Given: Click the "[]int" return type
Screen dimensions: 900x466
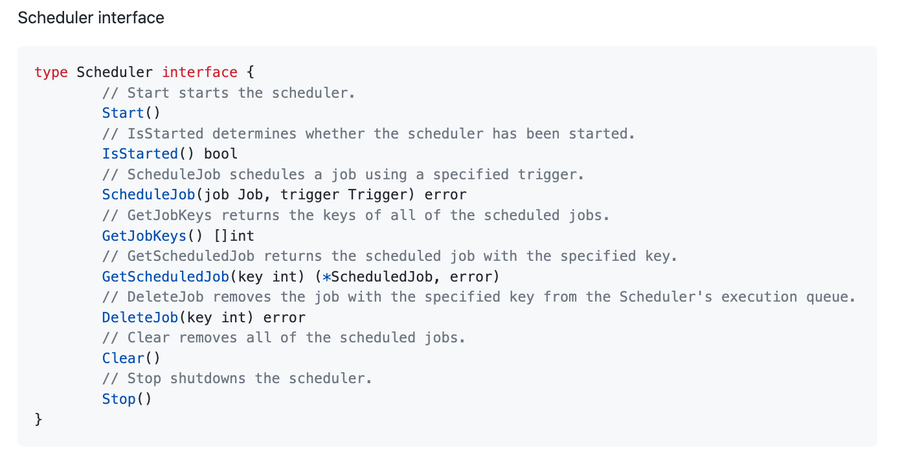Looking at the screenshot, I should (234, 236).
